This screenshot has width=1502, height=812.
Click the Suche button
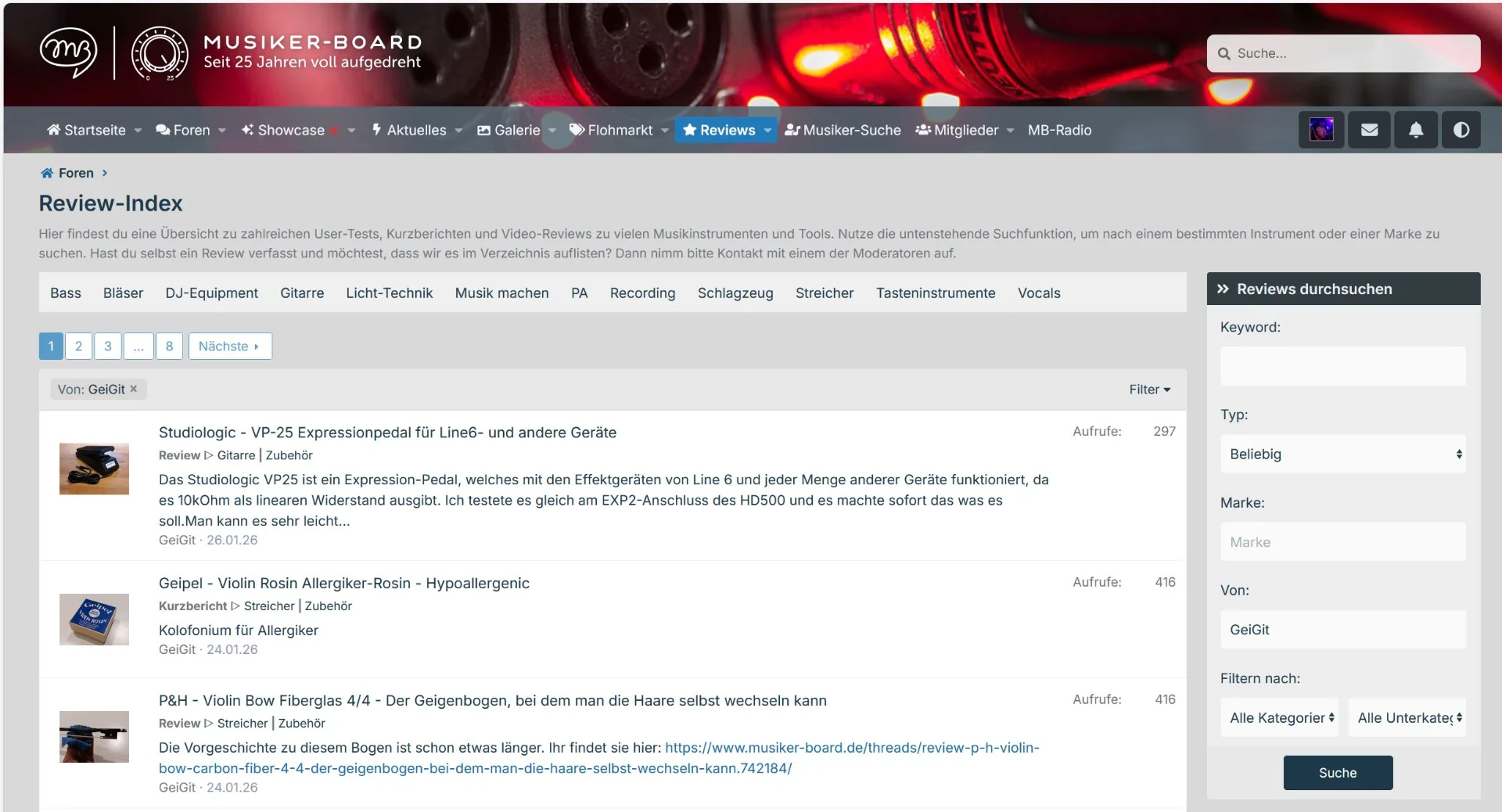pyautogui.click(x=1338, y=772)
